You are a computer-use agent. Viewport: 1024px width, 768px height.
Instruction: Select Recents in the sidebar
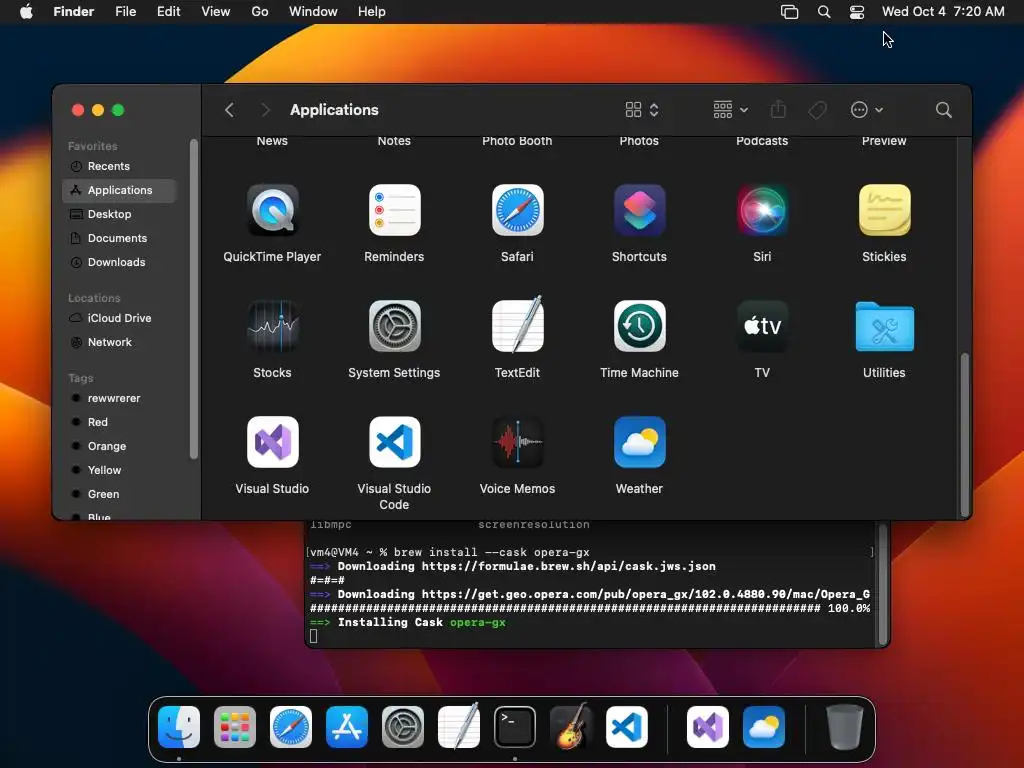click(x=119, y=166)
